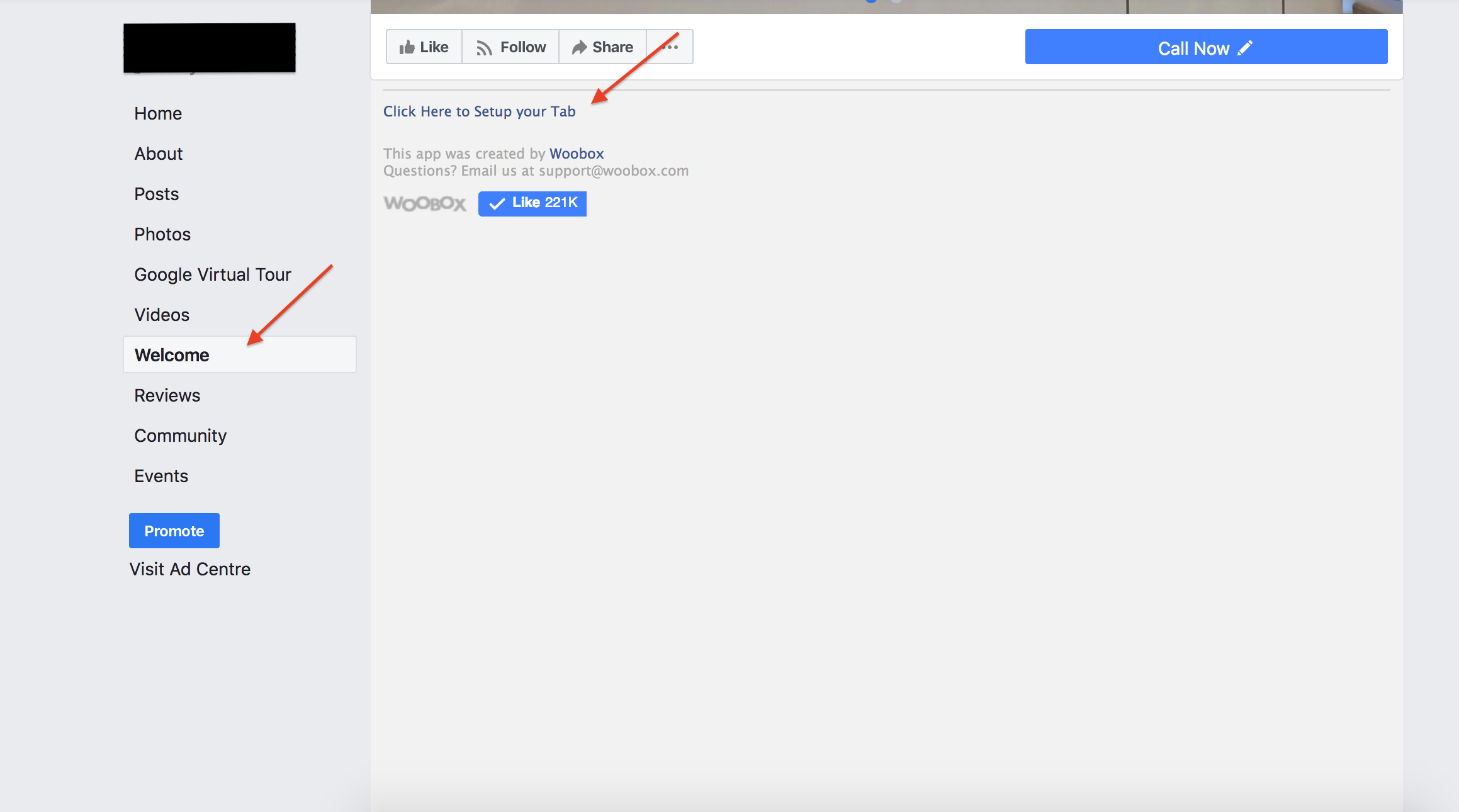Screen dimensions: 1459x812
Task: Open the Events tab
Action: [161, 476]
